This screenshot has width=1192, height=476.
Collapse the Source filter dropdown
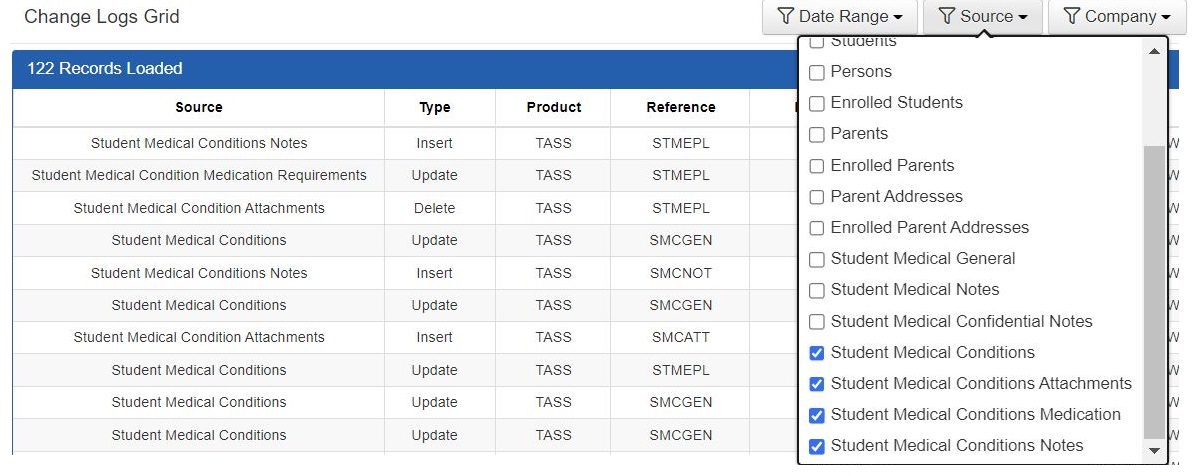click(x=985, y=17)
